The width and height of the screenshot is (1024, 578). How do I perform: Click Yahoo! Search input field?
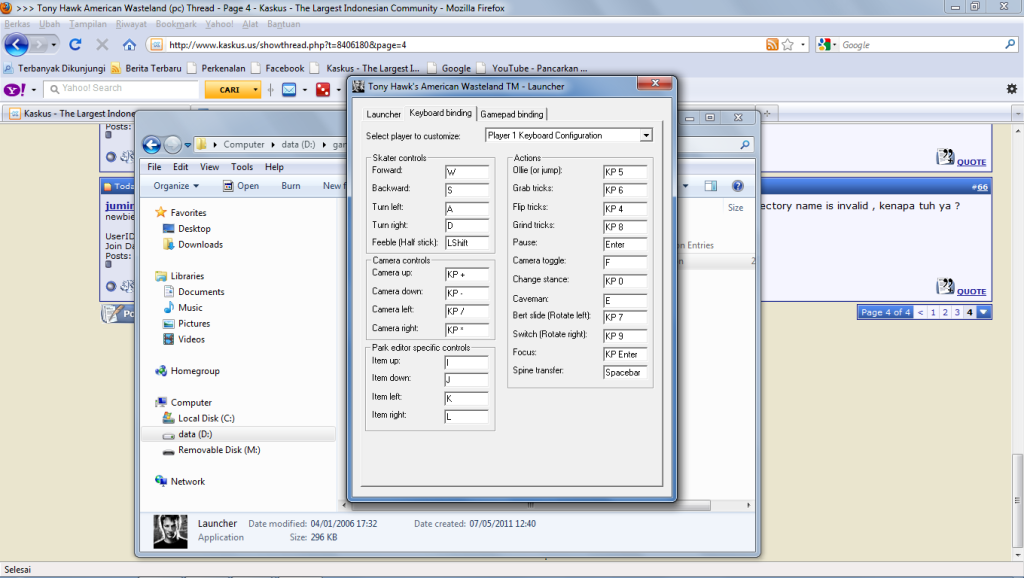(x=121, y=88)
